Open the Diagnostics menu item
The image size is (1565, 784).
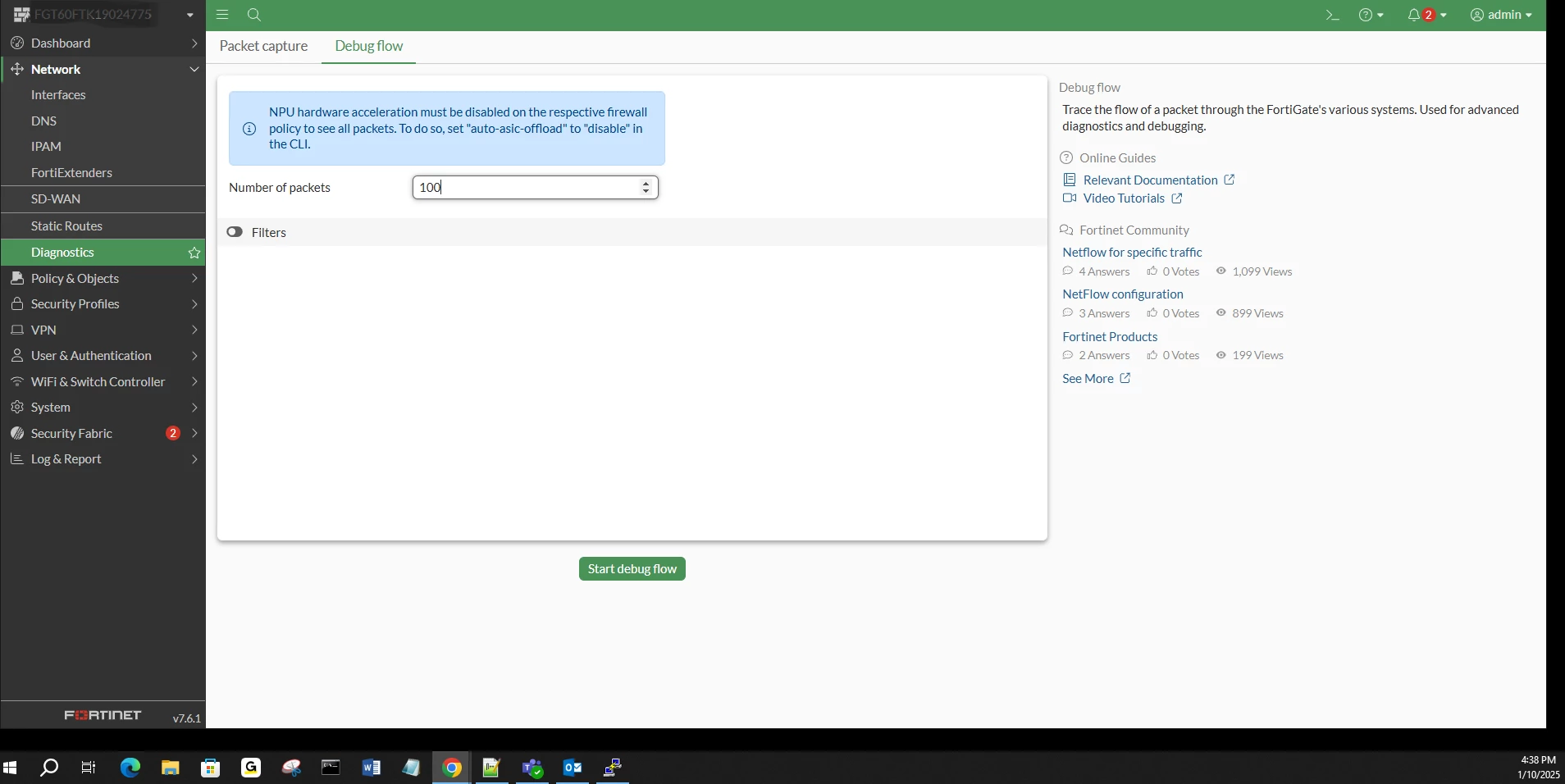click(103, 253)
